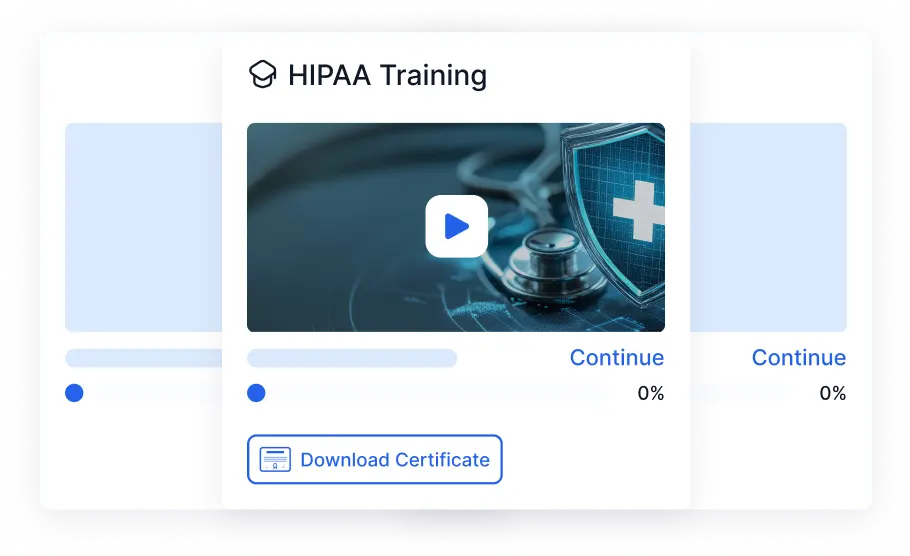Click Continue on the right background card

pyautogui.click(x=799, y=358)
